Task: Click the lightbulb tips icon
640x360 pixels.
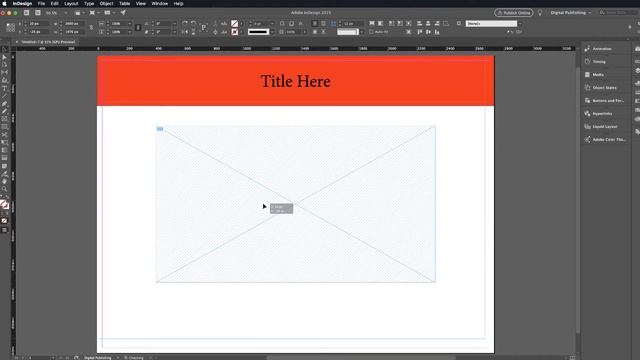Action: click(x=540, y=13)
